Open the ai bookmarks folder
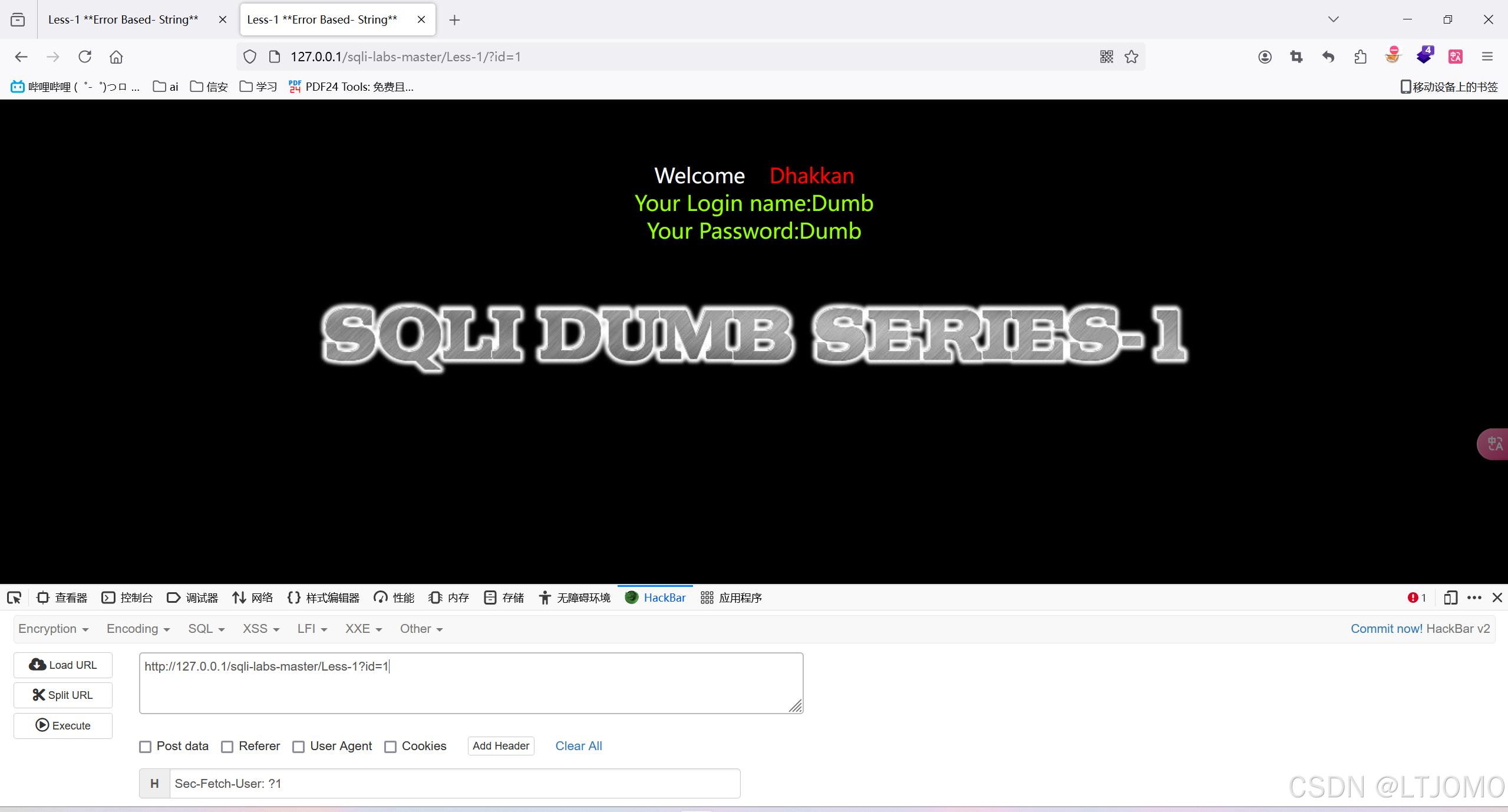The image size is (1508, 812). click(166, 87)
